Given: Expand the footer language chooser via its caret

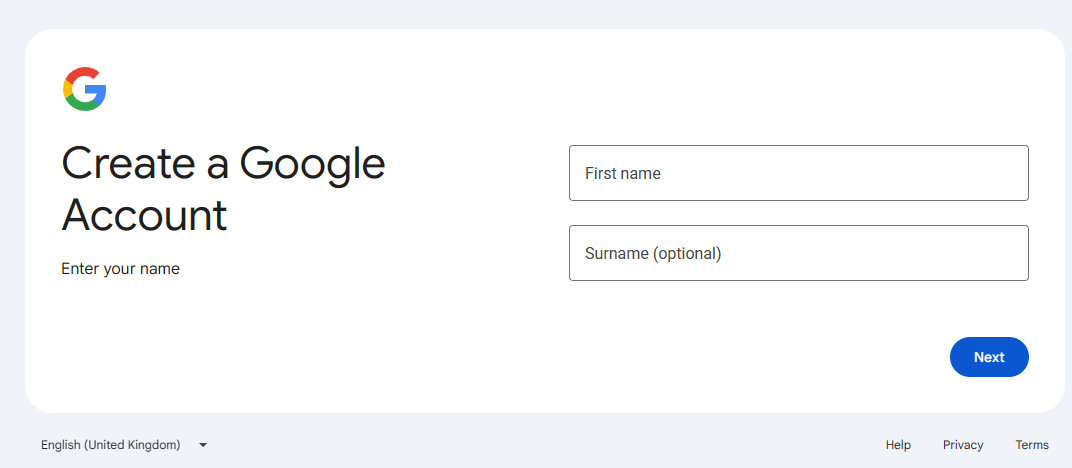Looking at the screenshot, I should tap(203, 445).
